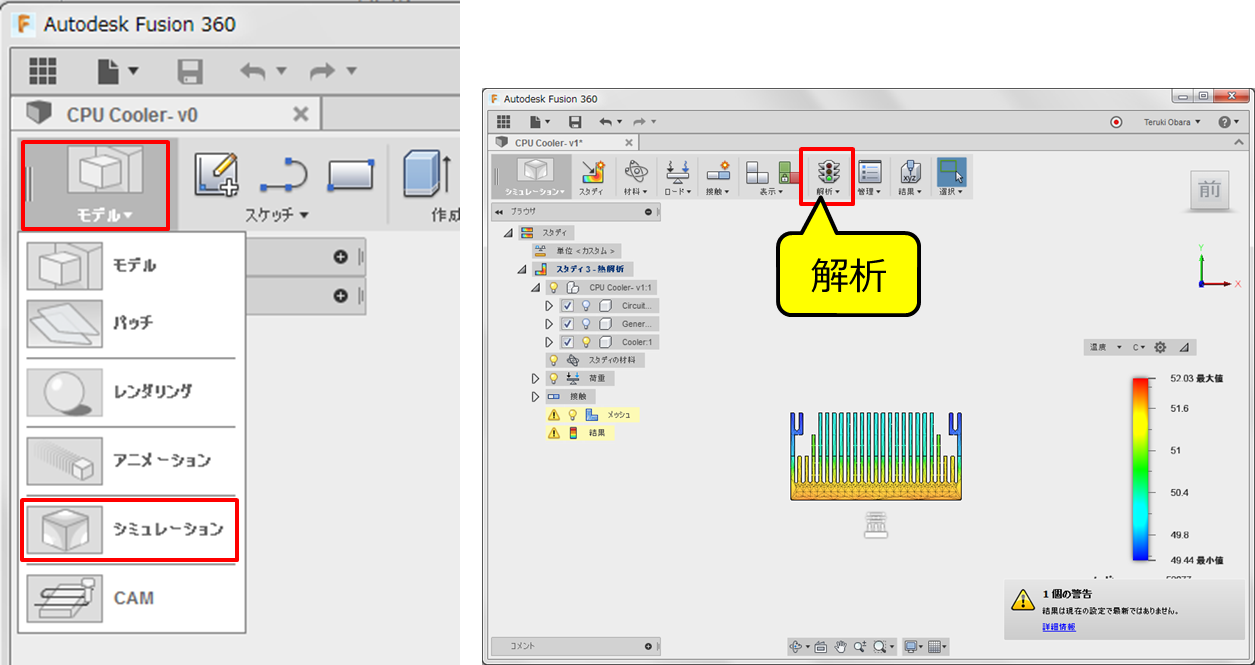This screenshot has height=665, width=1255.
Task: Open the 管理 manage tool
Action: coord(869,177)
